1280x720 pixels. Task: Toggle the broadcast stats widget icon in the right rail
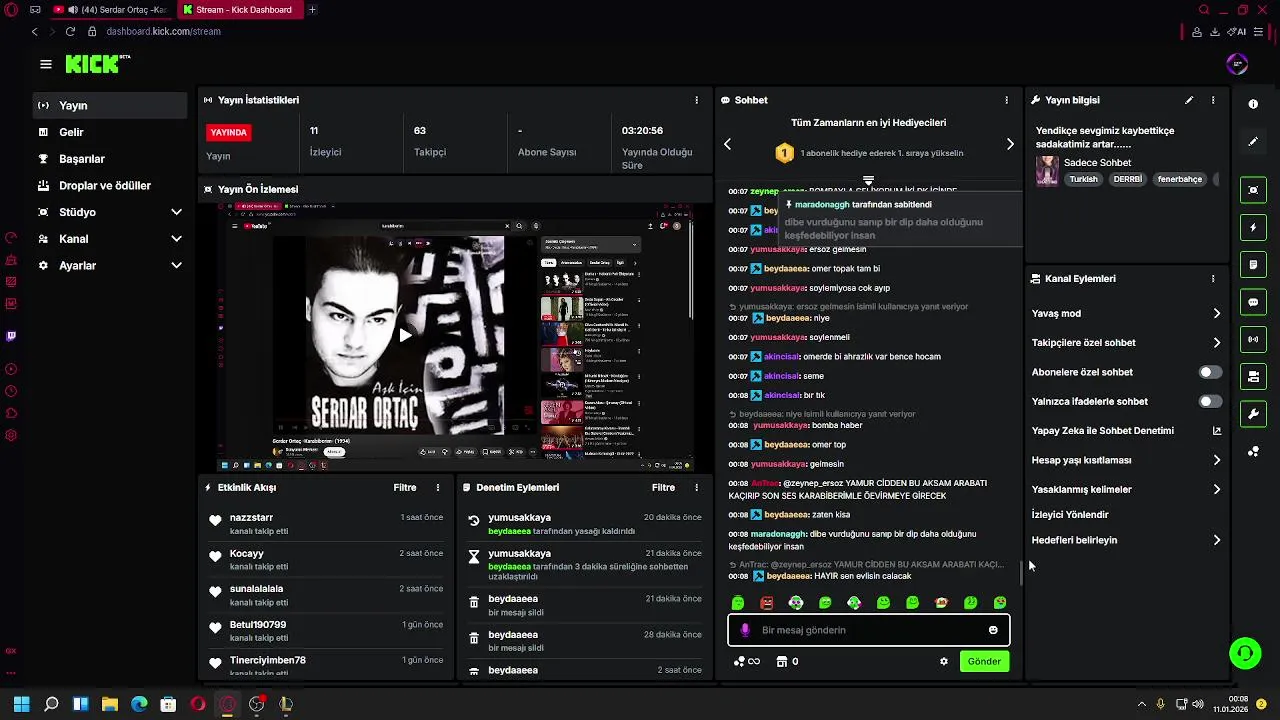[1253, 339]
